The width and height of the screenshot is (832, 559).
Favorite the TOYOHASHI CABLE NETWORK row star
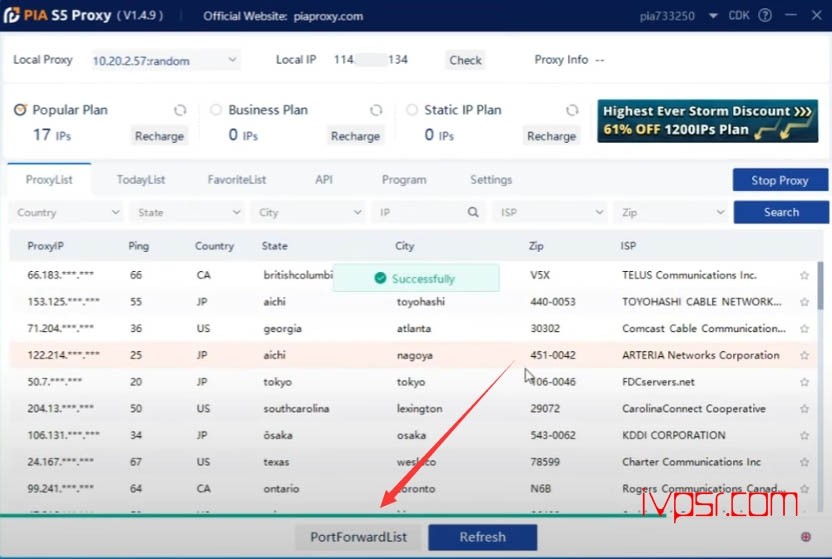[x=804, y=302]
